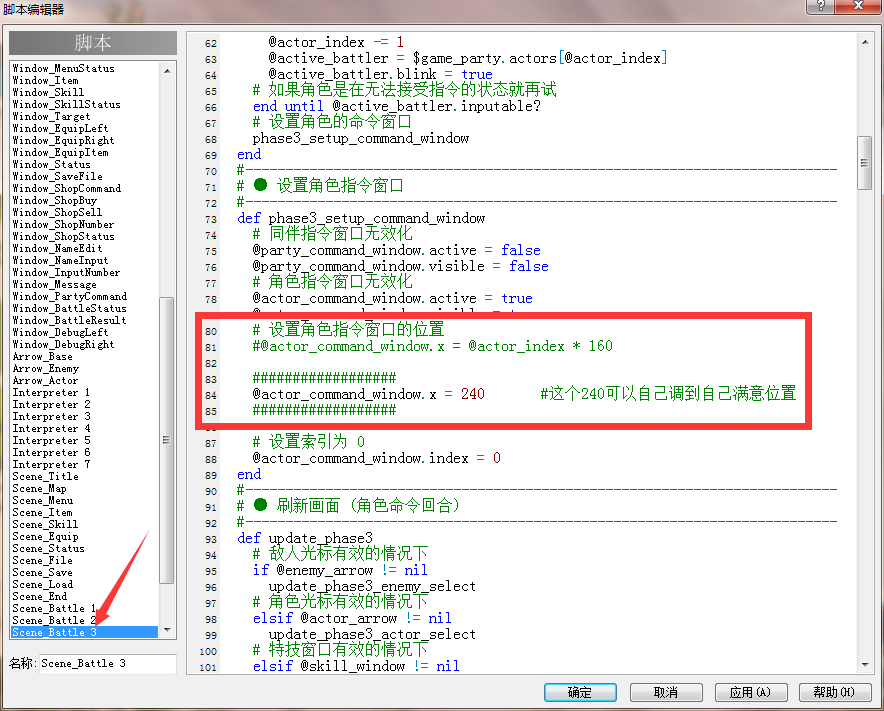Click code line 93 def update_phase3
This screenshot has height=711, width=884.
tap(305, 538)
